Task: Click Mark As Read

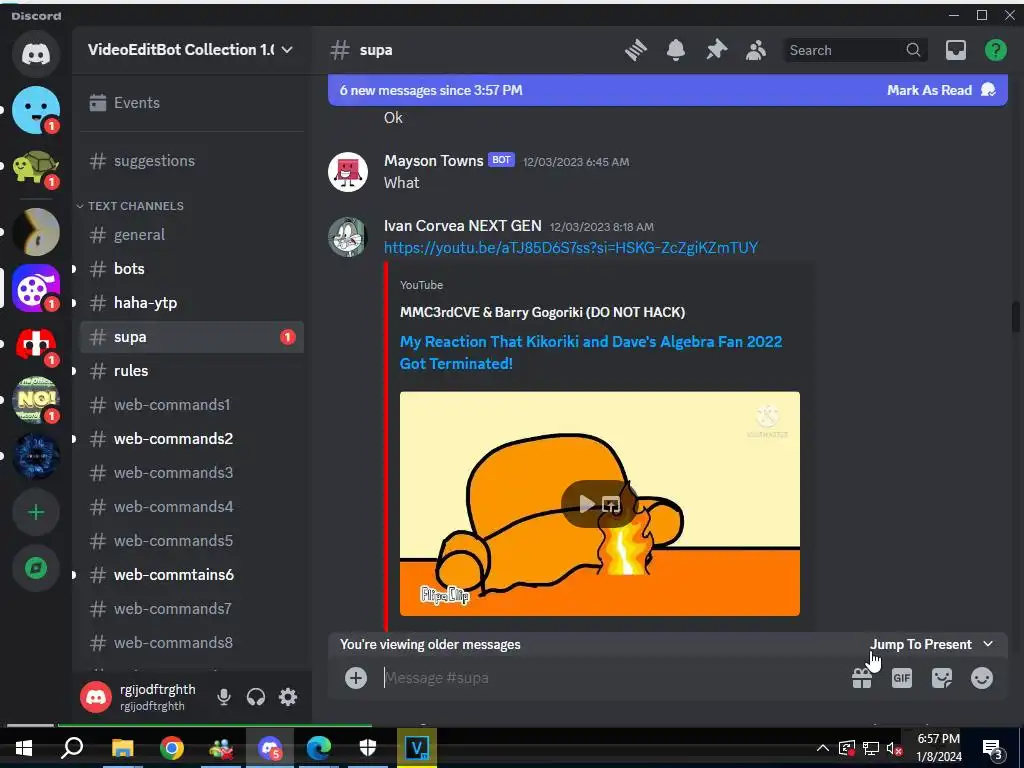Action: point(941,90)
